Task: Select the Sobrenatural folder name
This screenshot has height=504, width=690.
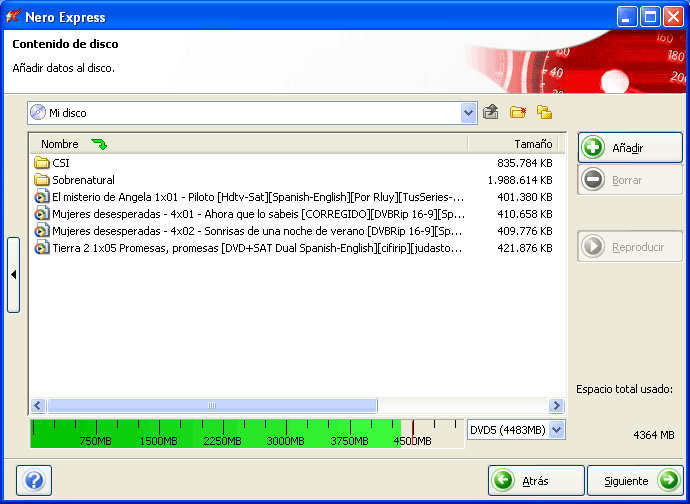Action: click(x=83, y=180)
